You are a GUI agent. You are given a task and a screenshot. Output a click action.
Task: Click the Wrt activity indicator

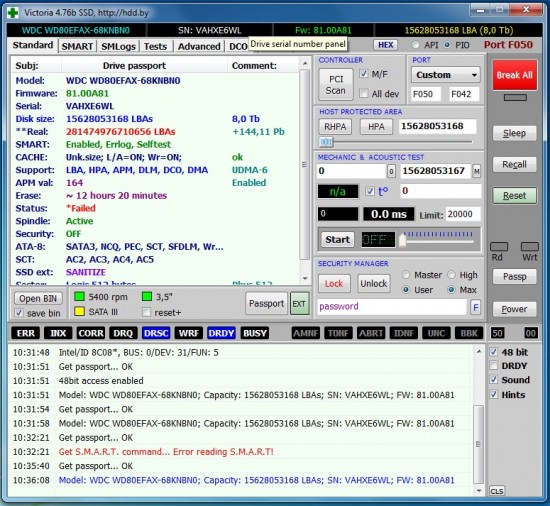530,246
